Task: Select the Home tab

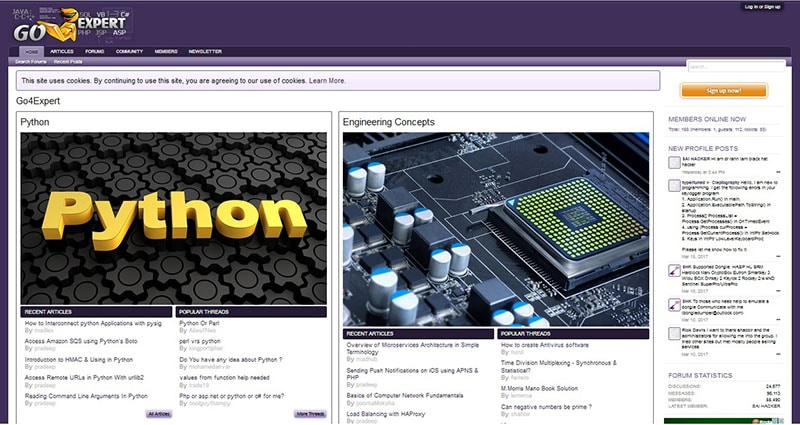Action: (32, 52)
